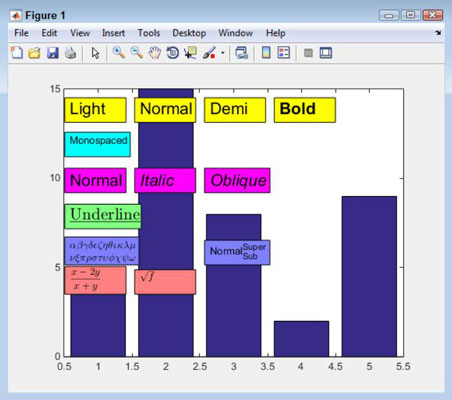
Task: Click the Hide Plot Tools icon
Action: click(x=308, y=53)
